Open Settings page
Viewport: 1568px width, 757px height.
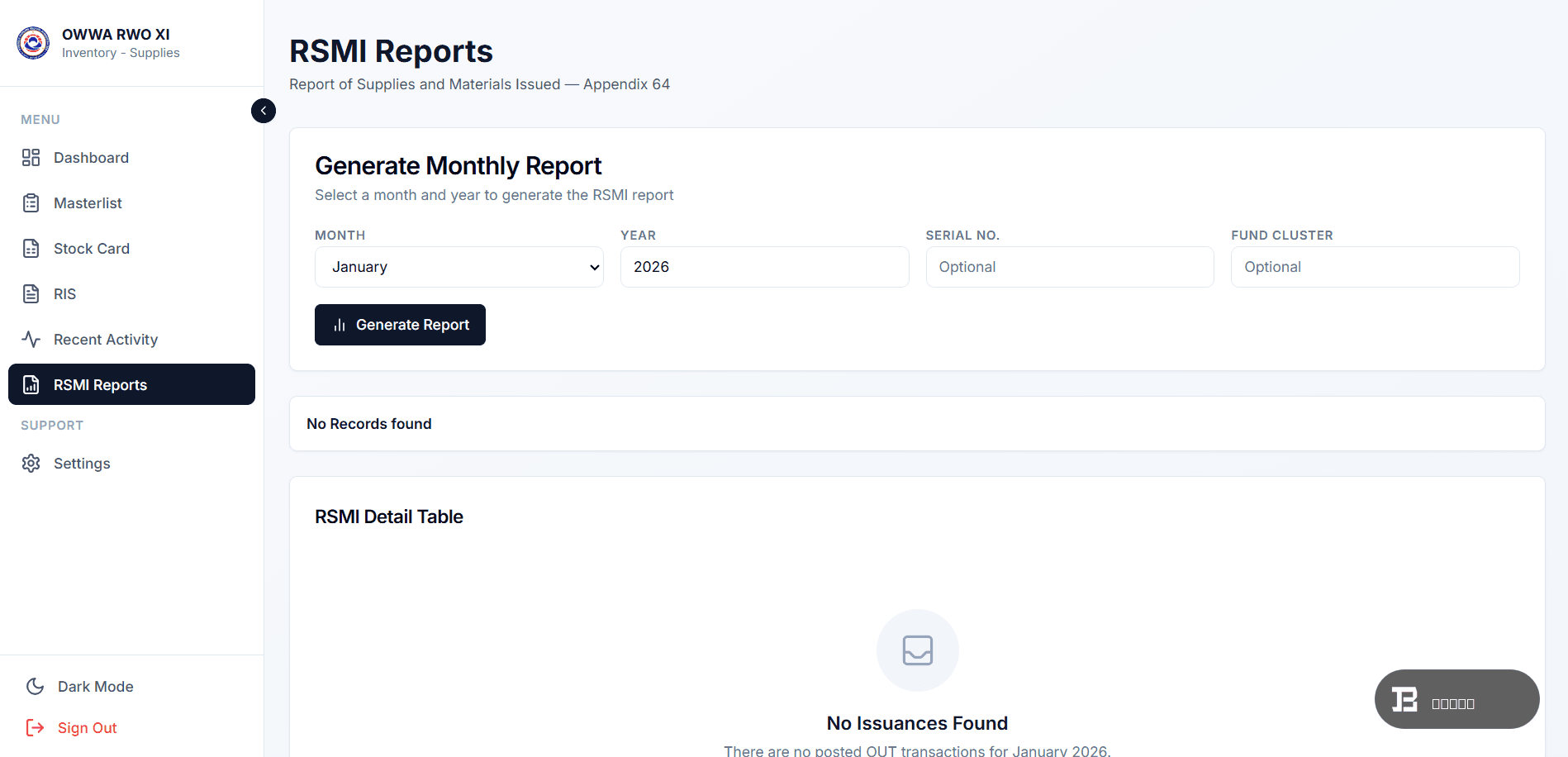(x=131, y=464)
